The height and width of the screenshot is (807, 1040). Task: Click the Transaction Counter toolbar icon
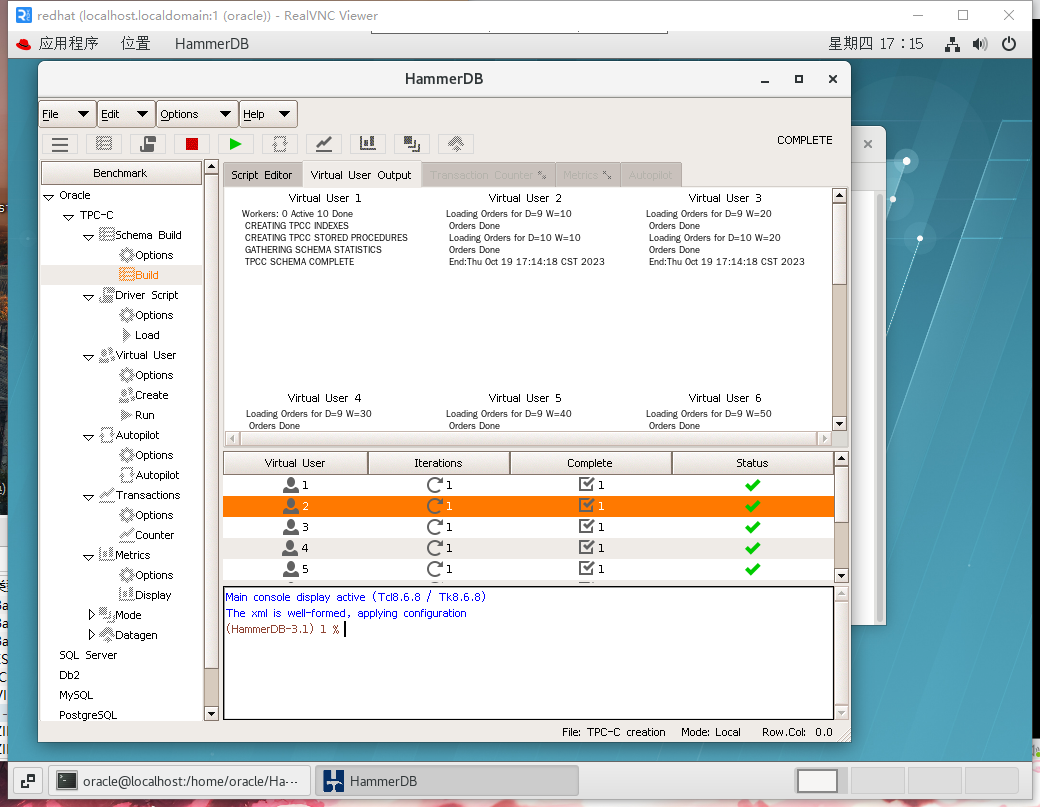tap(324, 144)
